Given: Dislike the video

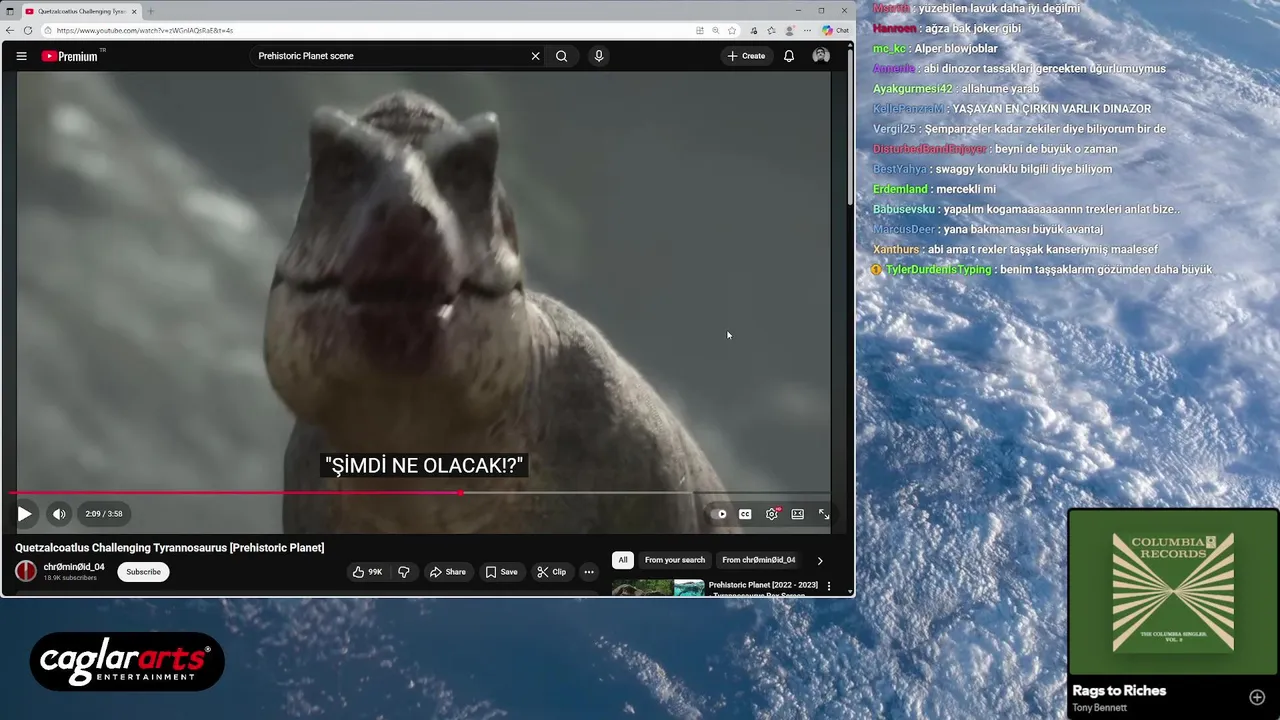Looking at the screenshot, I should 404,572.
